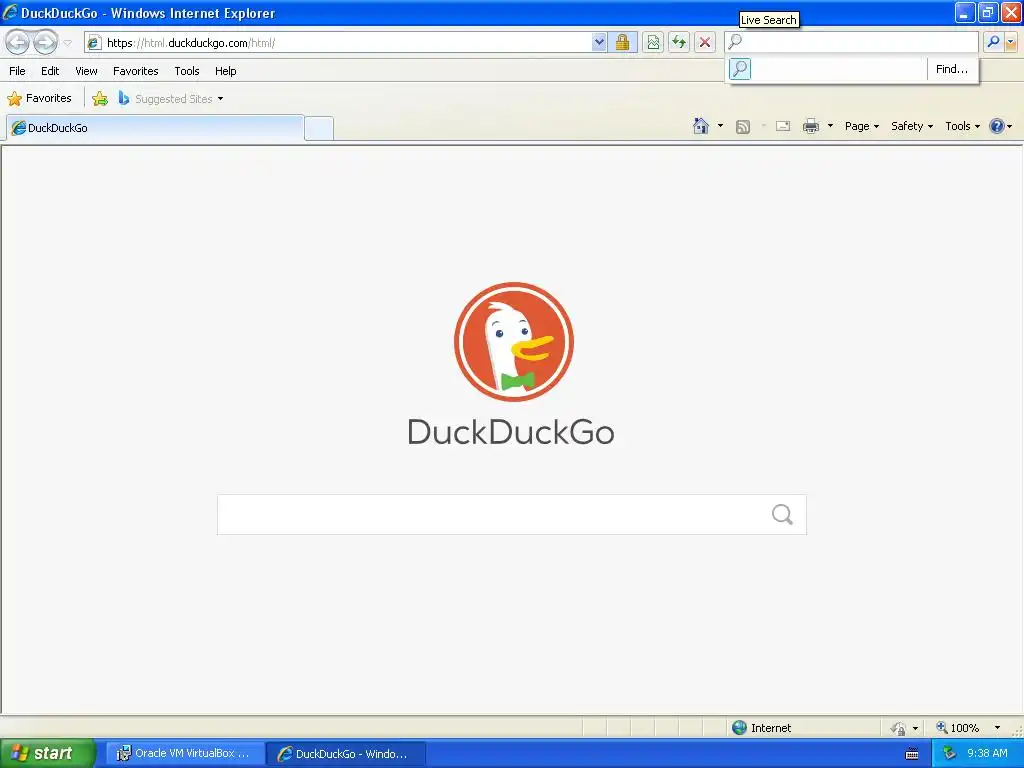The width and height of the screenshot is (1024, 768).
Task: Click the red Stop loading icon
Action: 705,43
